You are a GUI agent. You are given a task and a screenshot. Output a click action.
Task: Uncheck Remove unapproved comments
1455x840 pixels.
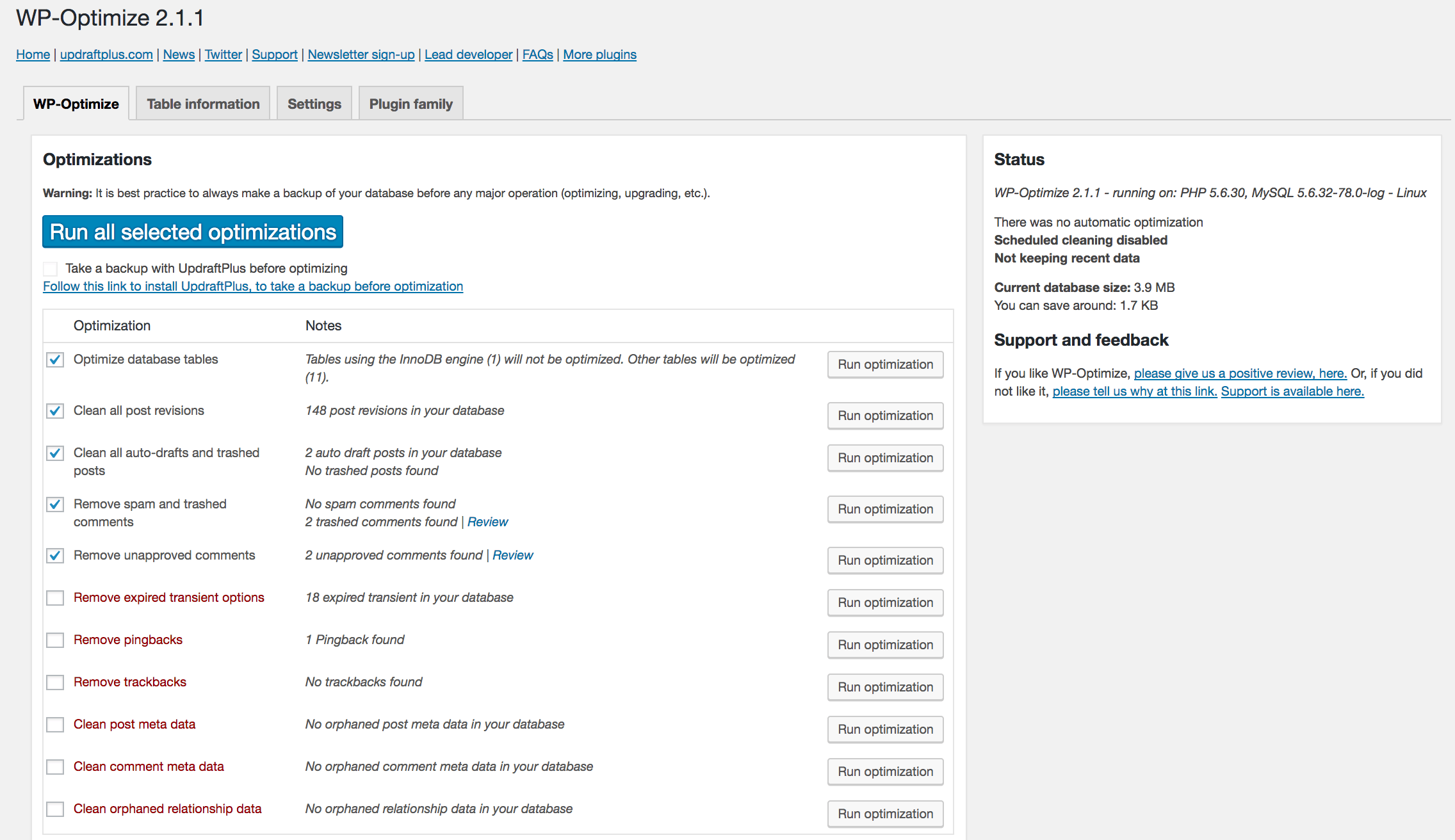click(x=54, y=556)
